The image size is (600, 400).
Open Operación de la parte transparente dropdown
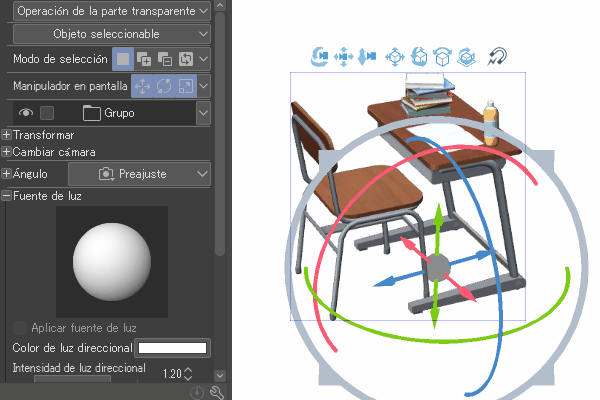(x=112, y=11)
